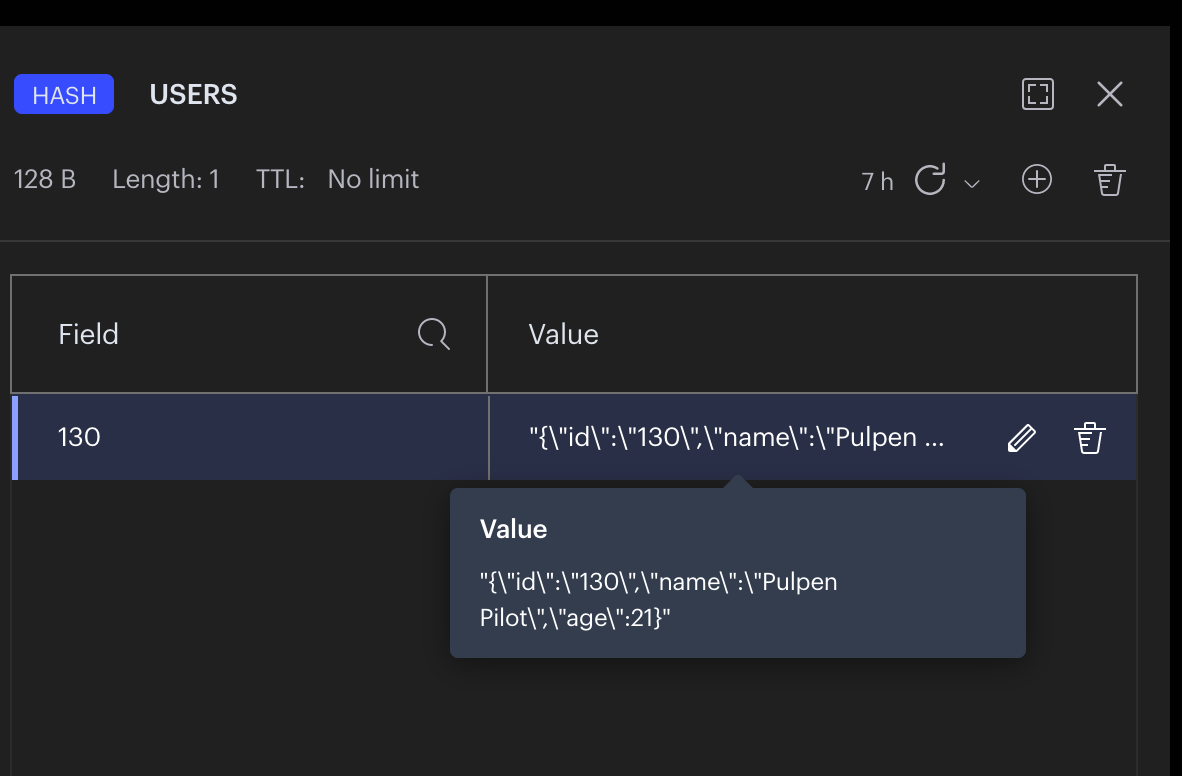Refresh the USERS key data
The height and width of the screenshot is (776, 1182).
click(x=932, y=180)
